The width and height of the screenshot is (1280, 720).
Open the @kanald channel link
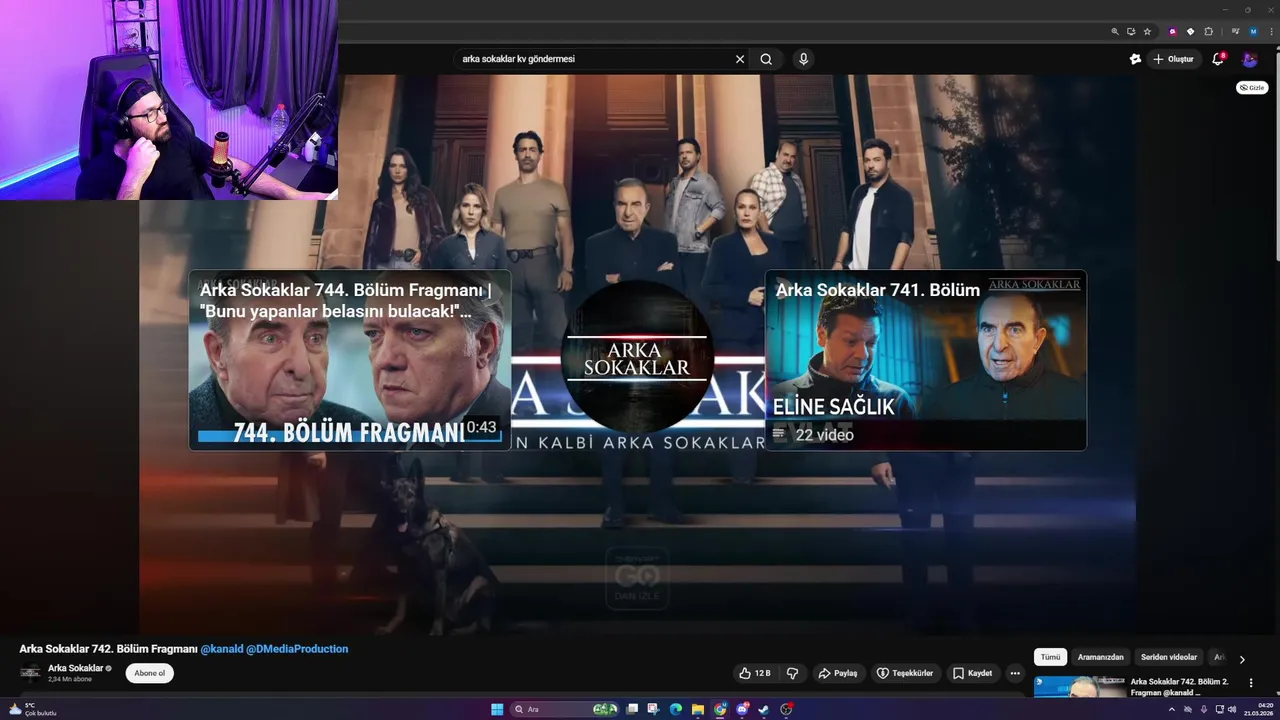(221, 649)
